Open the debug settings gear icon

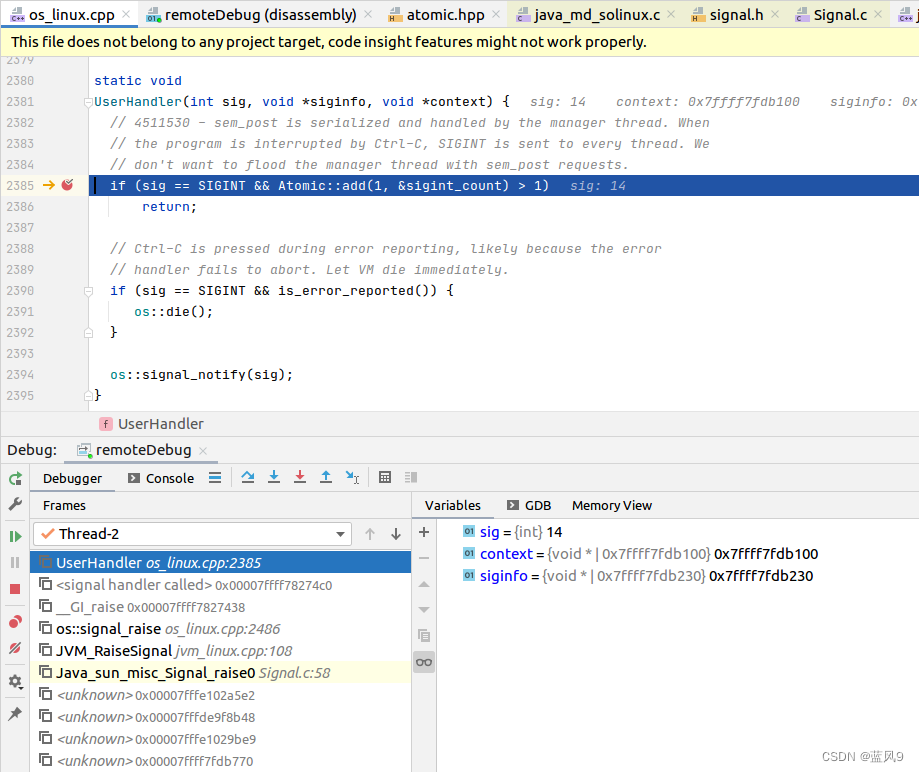(15, 682)
